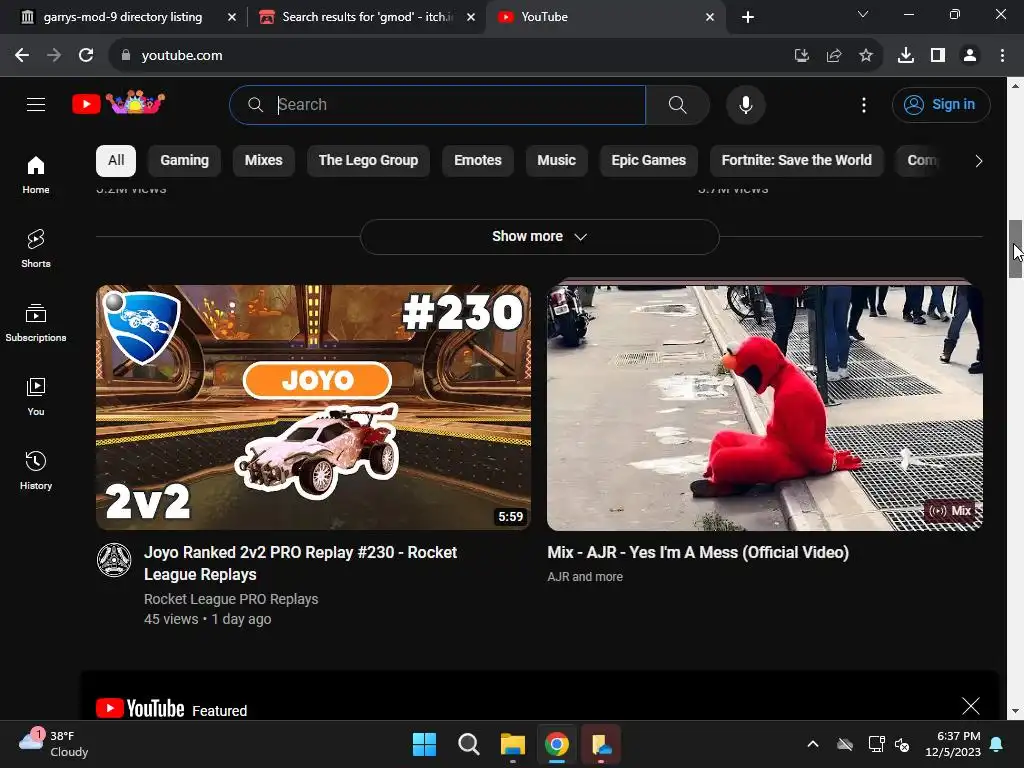
Task: Open YouTube settings three-dot menu
Action: coord(863,104)
